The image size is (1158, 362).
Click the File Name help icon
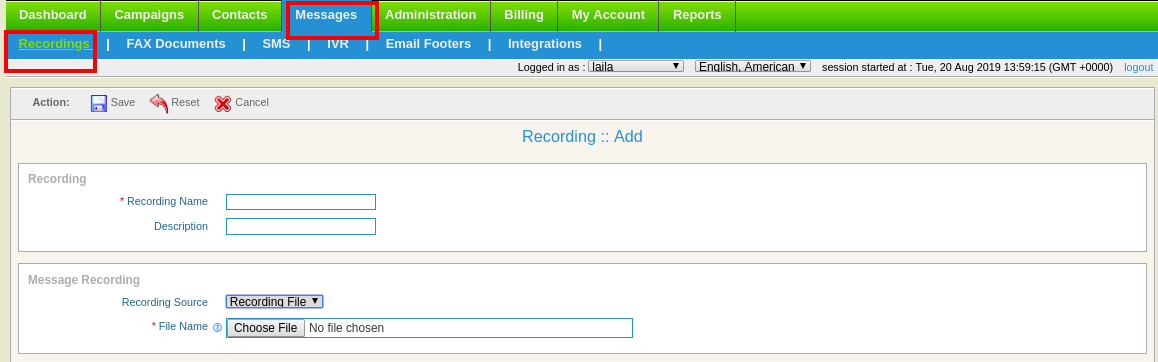217,327
